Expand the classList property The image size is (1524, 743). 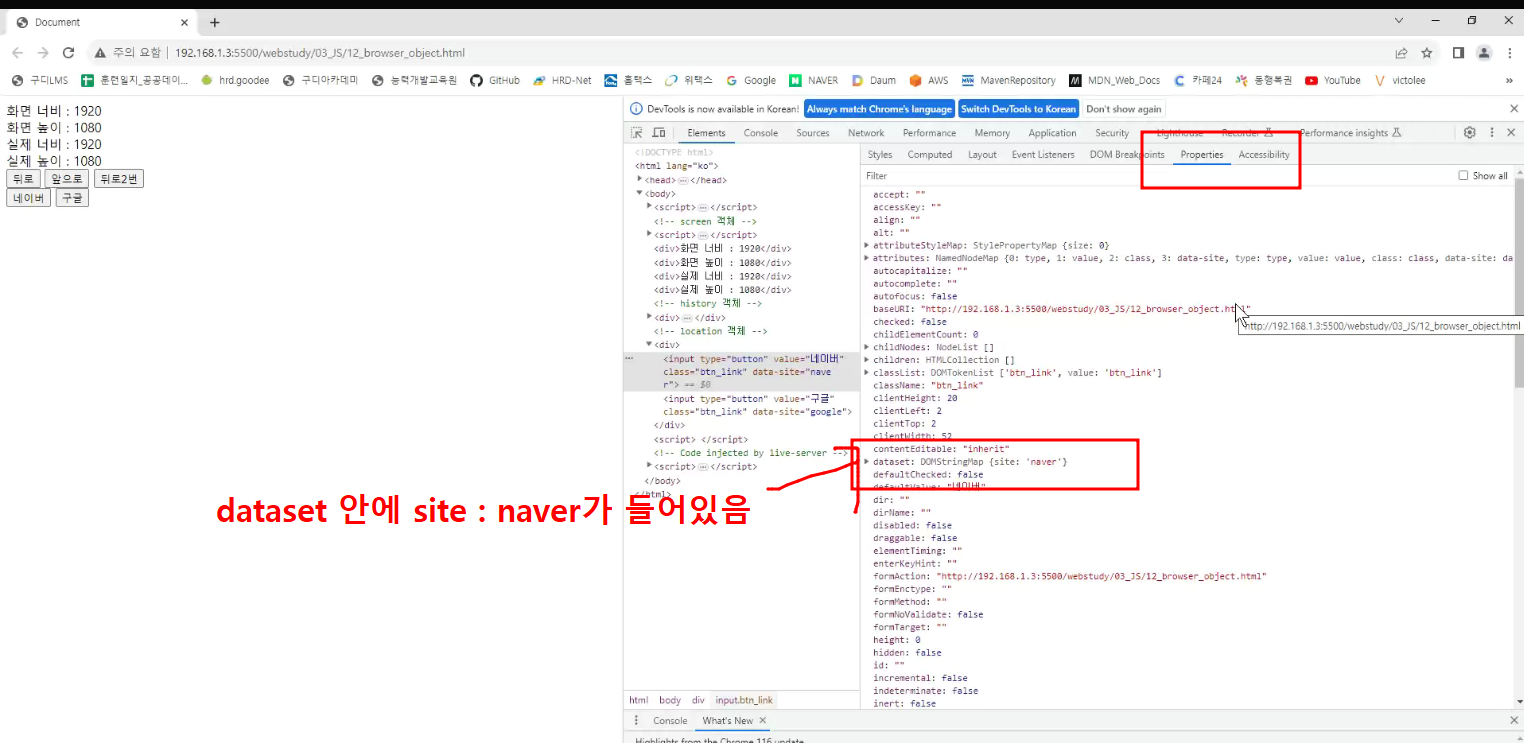[x=867, y=372]
